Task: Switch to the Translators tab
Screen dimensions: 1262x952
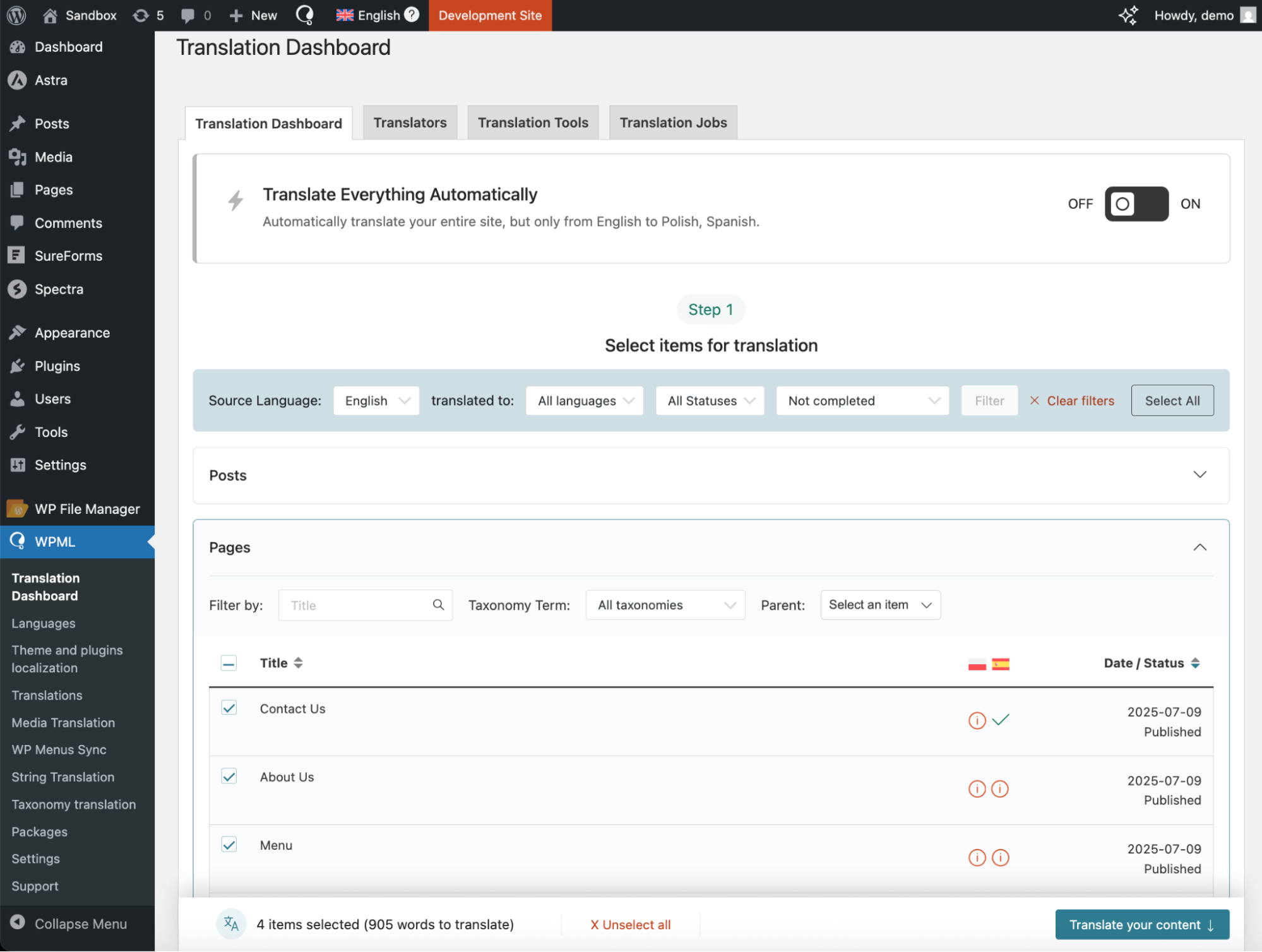Action: (x=410, y=122)
